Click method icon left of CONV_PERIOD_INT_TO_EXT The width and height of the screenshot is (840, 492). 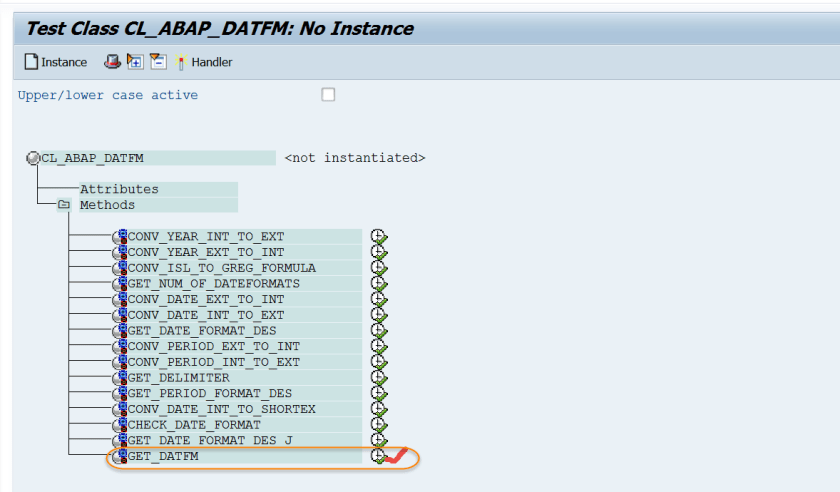120,362
